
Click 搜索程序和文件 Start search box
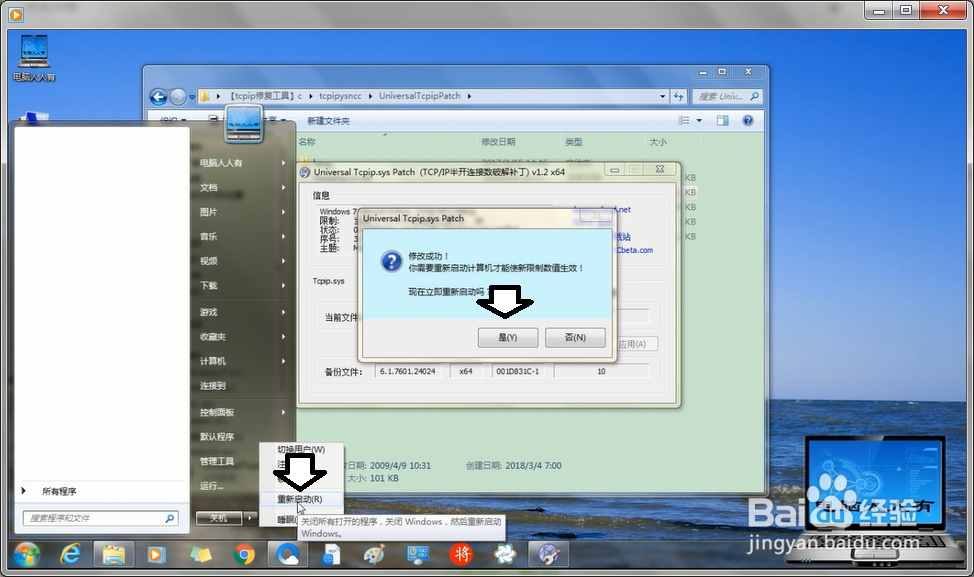(x=101, y=518)
